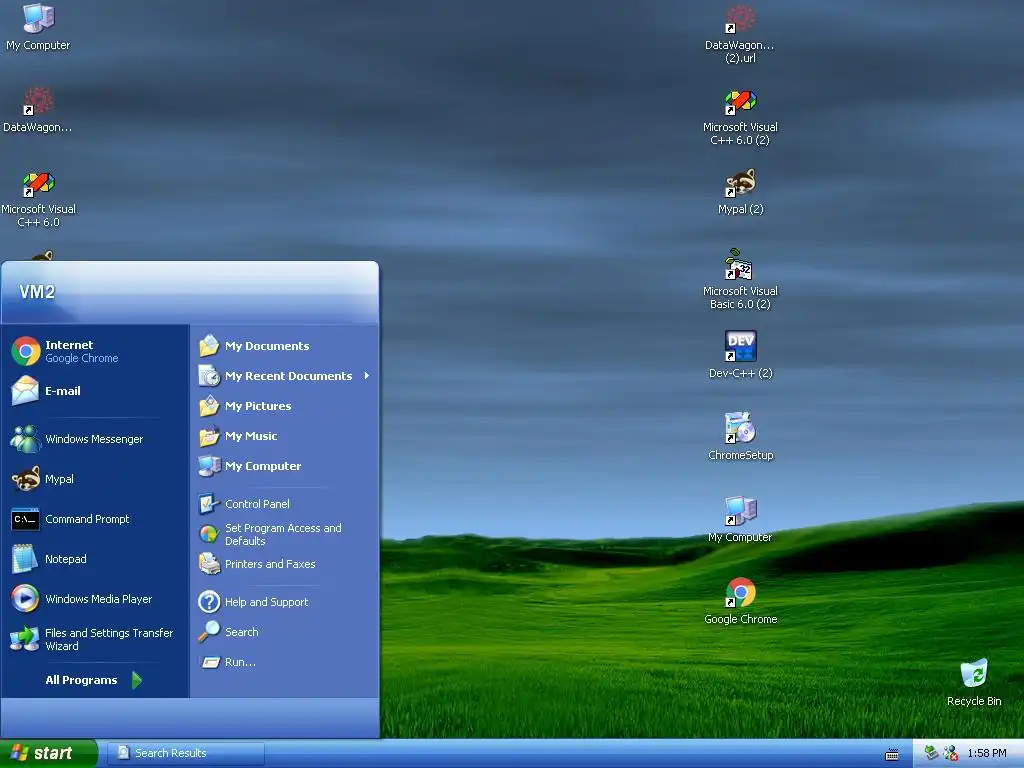Open Help and Support
The image size is (1024, 768).
(285, 602)
